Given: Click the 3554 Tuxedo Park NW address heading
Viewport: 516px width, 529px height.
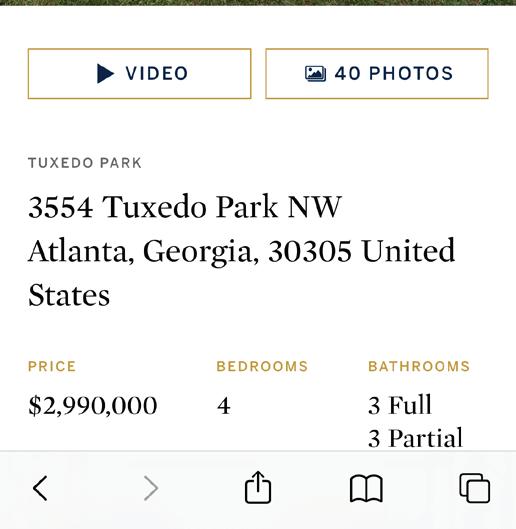Looking at the screenshot, I should point(185,206).
